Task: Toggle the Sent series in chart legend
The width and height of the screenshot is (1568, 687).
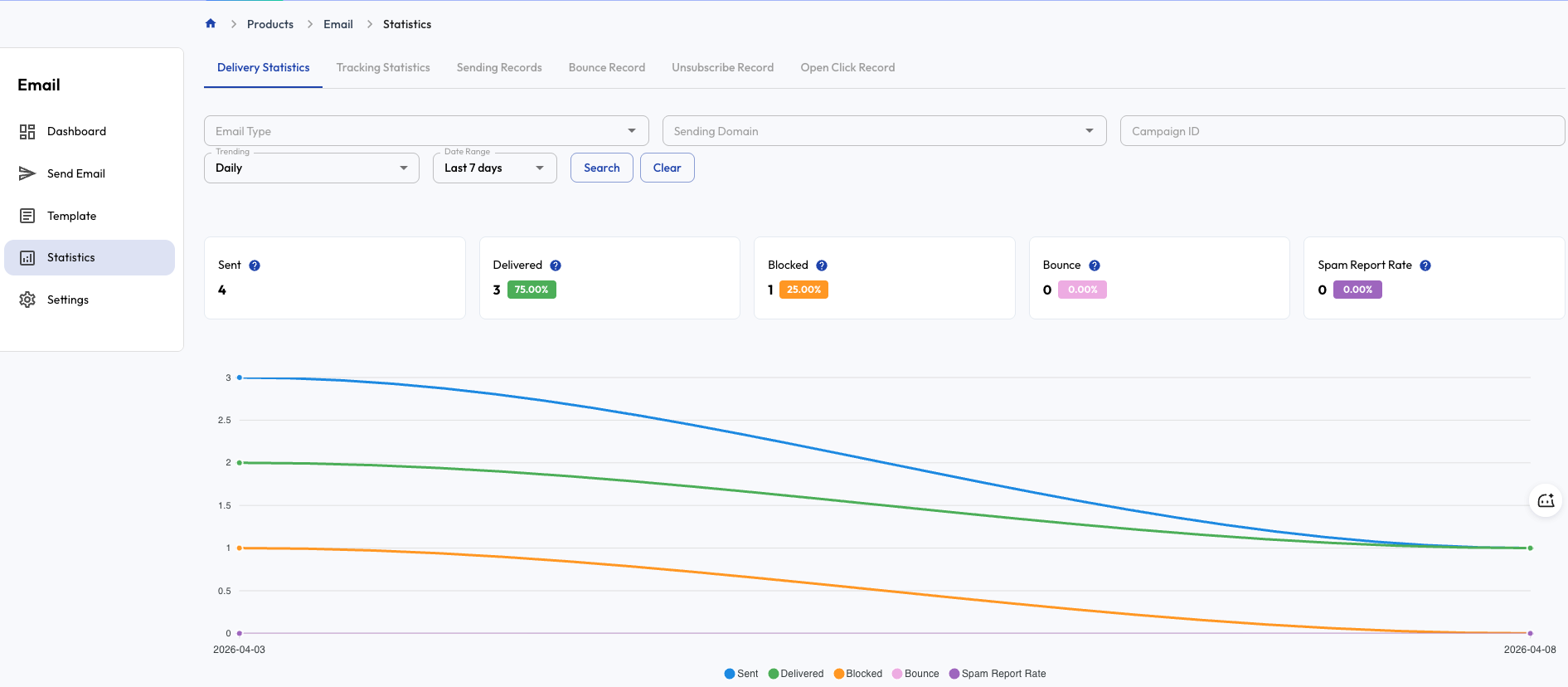Action: click(x=741, y=674)
